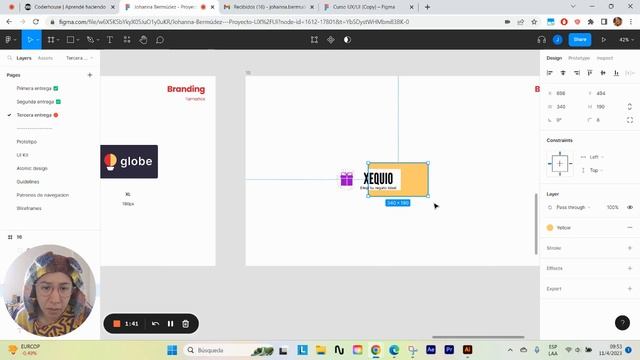Viewport: 640px width, 360px height.
Task: Switch to the Prototype tab
Action: [579, 58]
